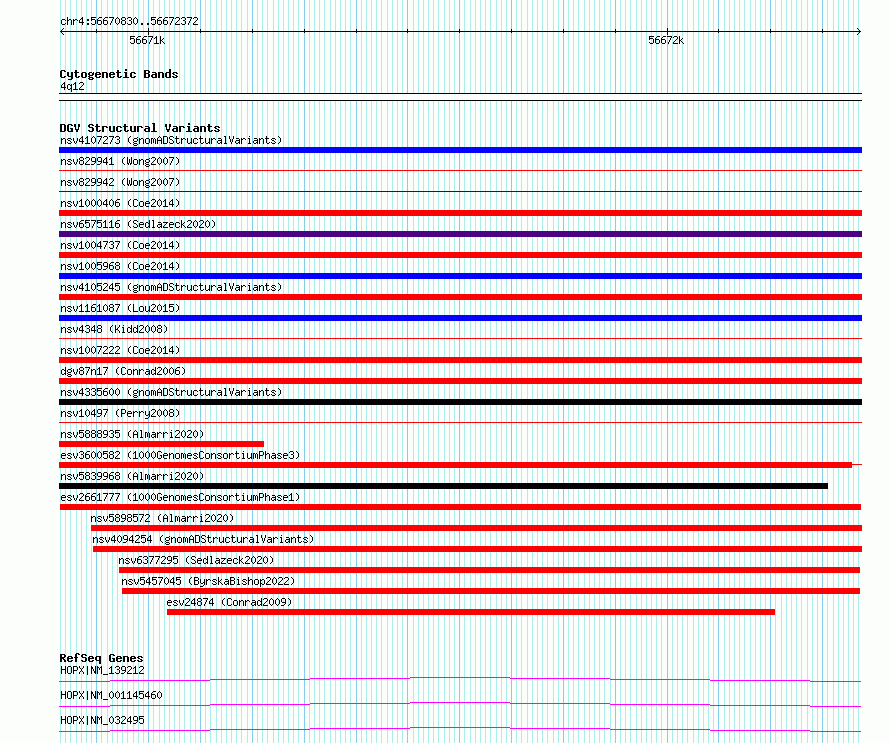The width and height of the screenshot is (890, 743).
Task: Select the blue bar under nsv1161087
Action: click(x=460, y=318)
